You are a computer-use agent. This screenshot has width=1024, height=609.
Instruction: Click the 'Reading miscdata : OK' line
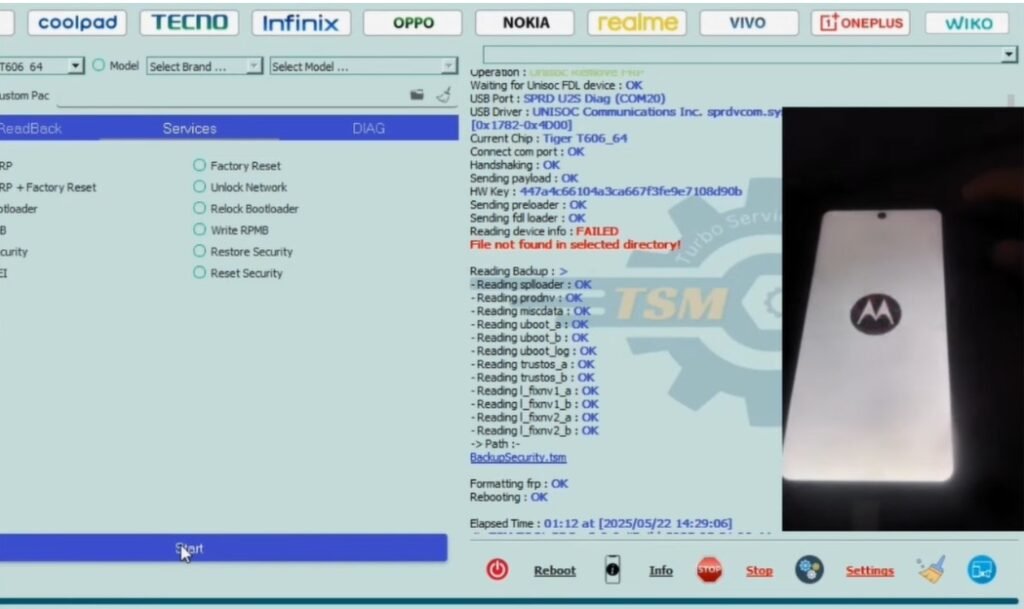(530, 311)
